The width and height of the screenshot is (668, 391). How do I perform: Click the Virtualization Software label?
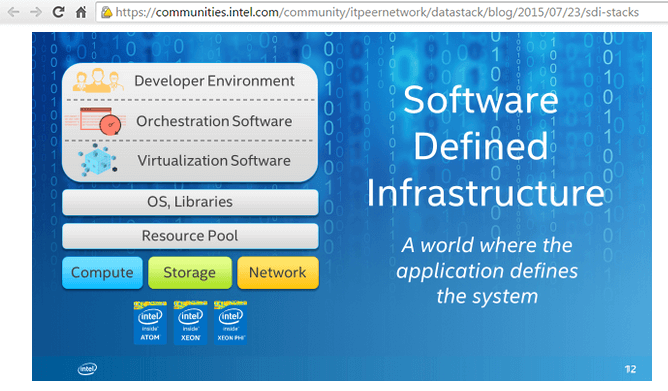pyautogui.click(x=214, y=161)
